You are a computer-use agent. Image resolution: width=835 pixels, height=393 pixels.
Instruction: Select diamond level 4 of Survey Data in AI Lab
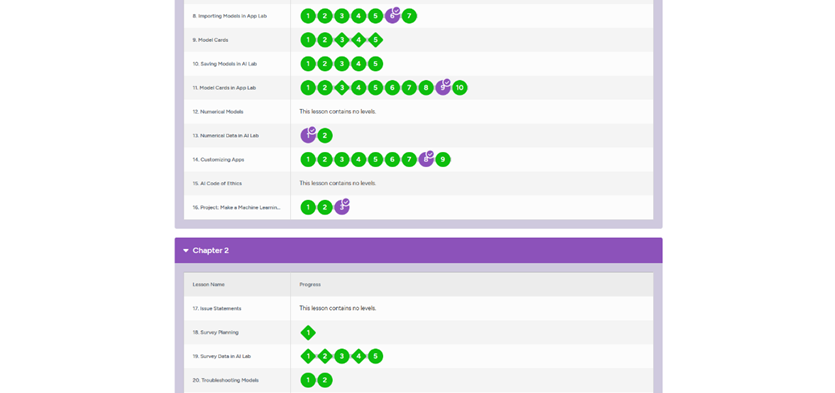pos(358,356)
